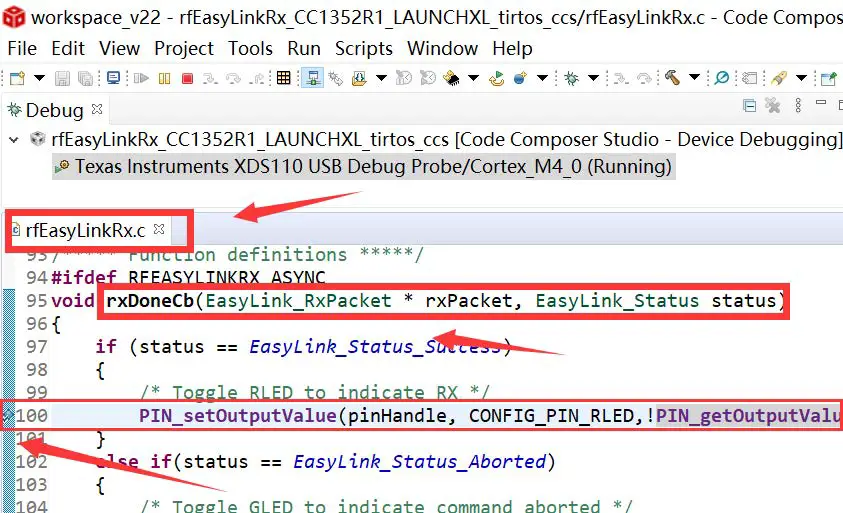Open the View menu
Image resolution: width=843 pixels, height=513 pixels.
click(119, 48)
